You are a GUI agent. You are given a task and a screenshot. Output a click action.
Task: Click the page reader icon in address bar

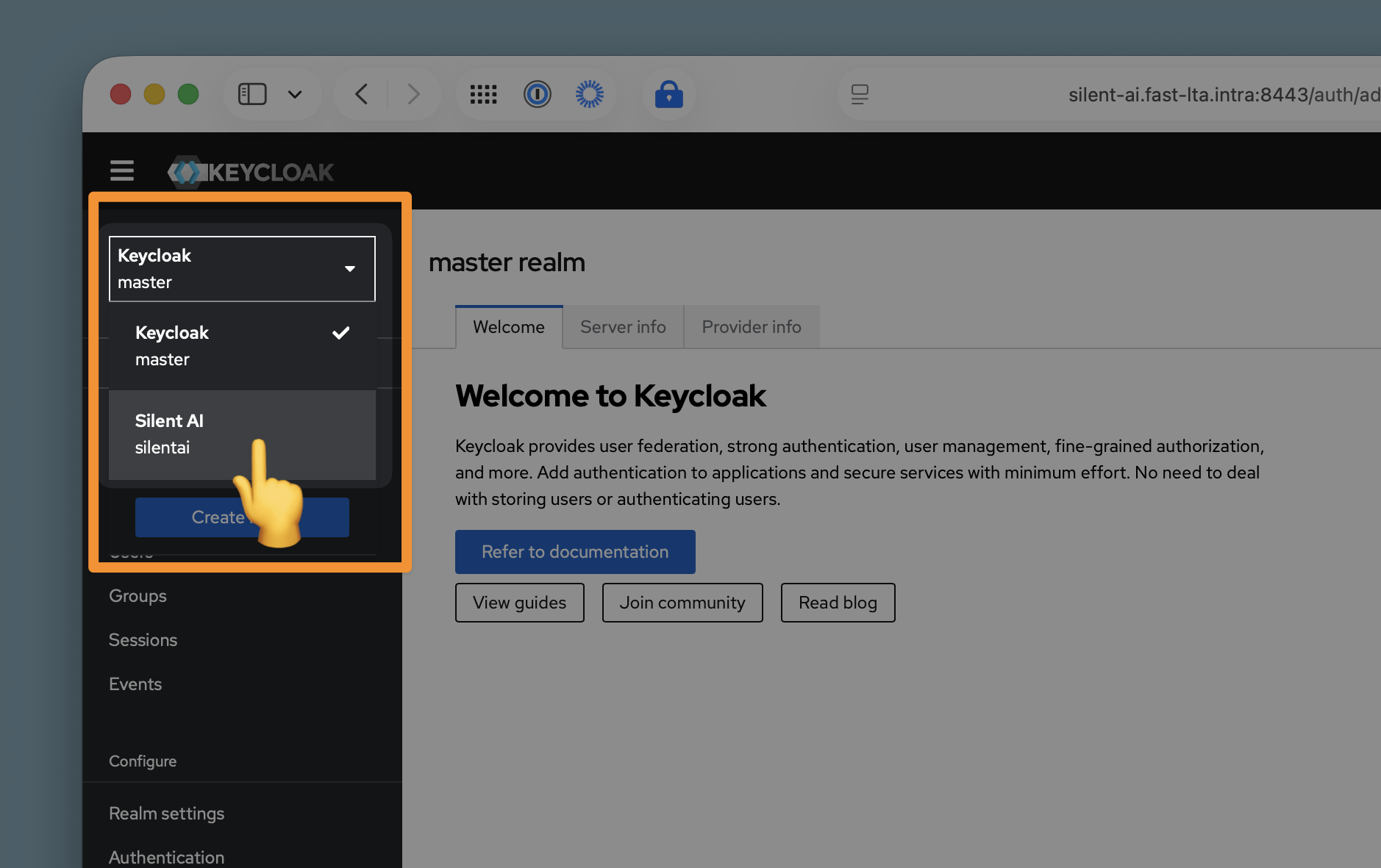[860, 94]
